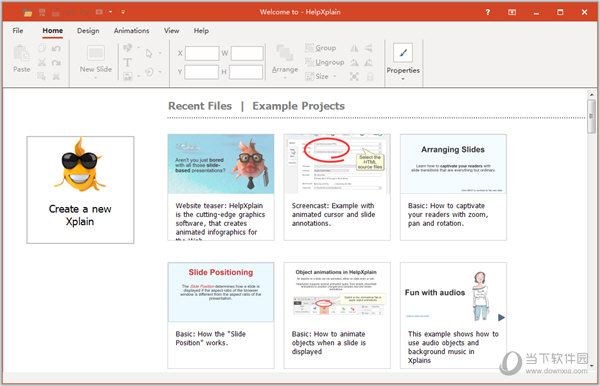The width and height of the screenshot is (600, 386).
Task: Open the Help tab
Action: pos(201,31)
